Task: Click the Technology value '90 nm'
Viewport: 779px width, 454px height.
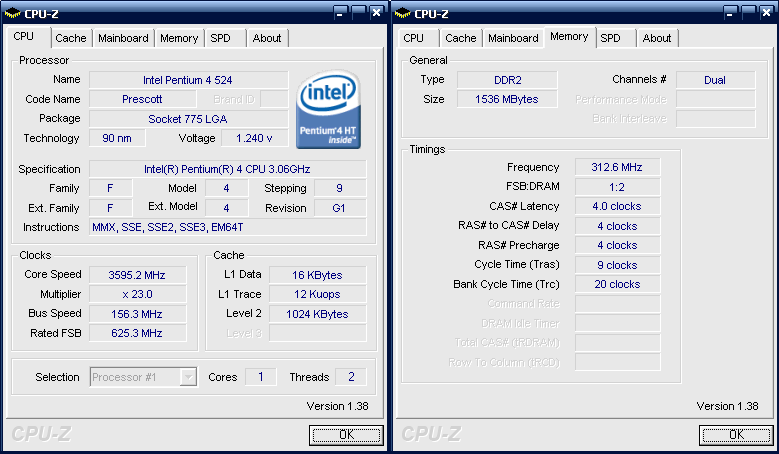Action: (x=117, y=138)
